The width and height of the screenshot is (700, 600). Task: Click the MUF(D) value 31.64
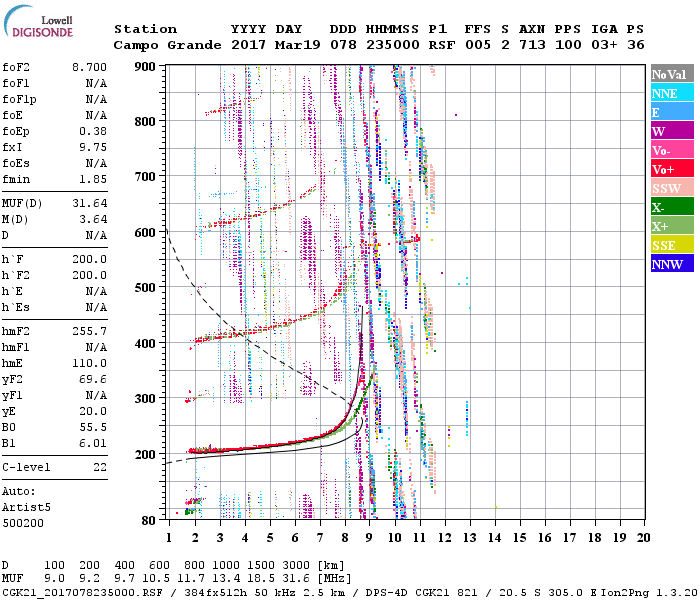(x=90, y=203)
